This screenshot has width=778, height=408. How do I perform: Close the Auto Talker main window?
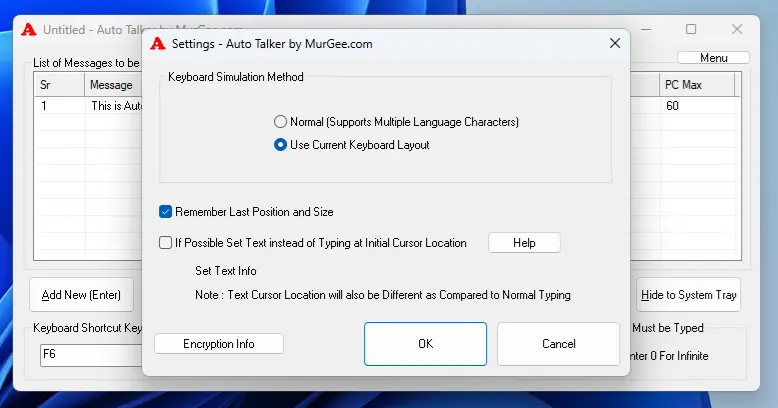(x=737, y=29)
